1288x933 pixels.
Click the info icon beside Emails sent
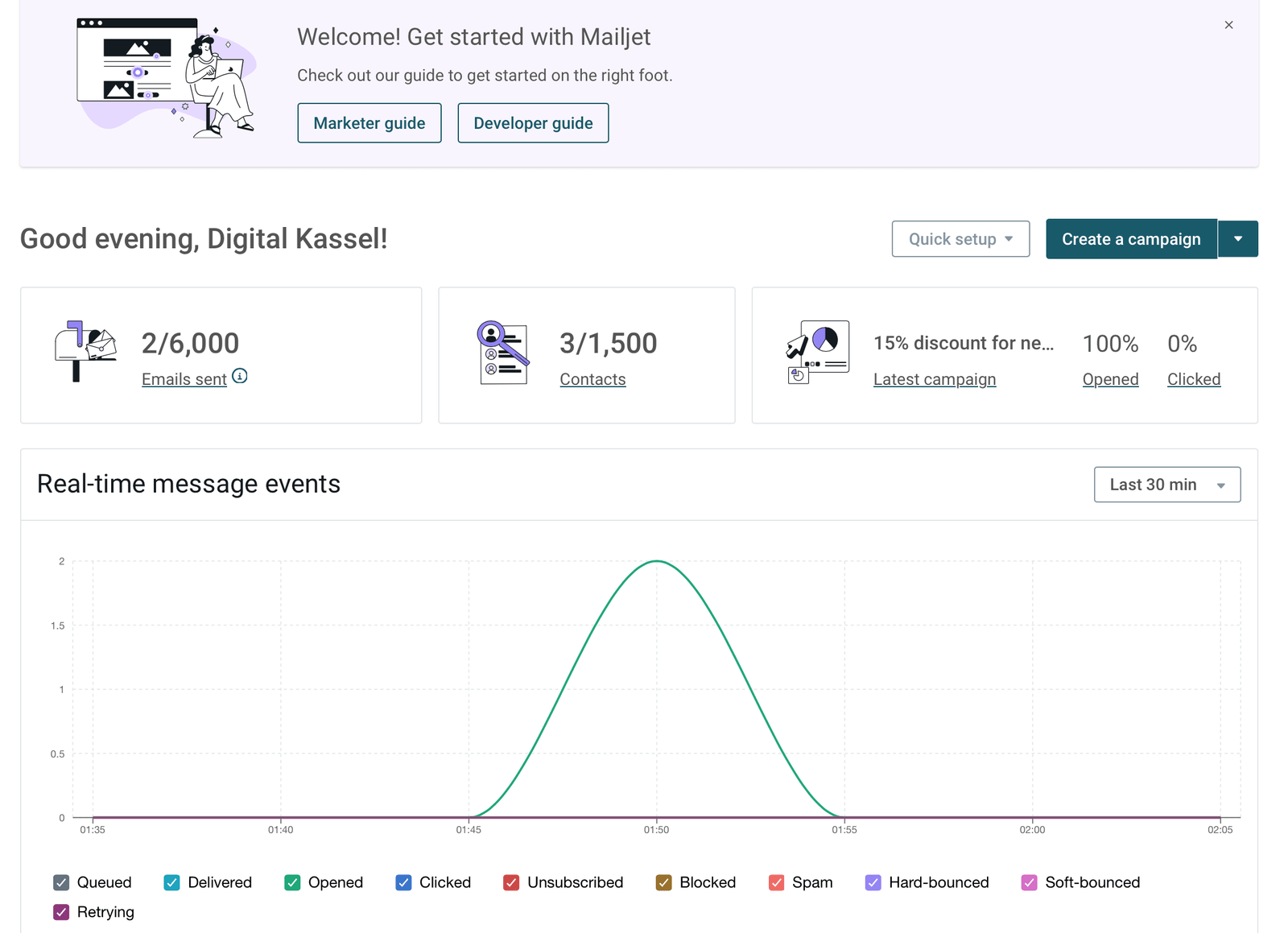click(x=240, y=376)
